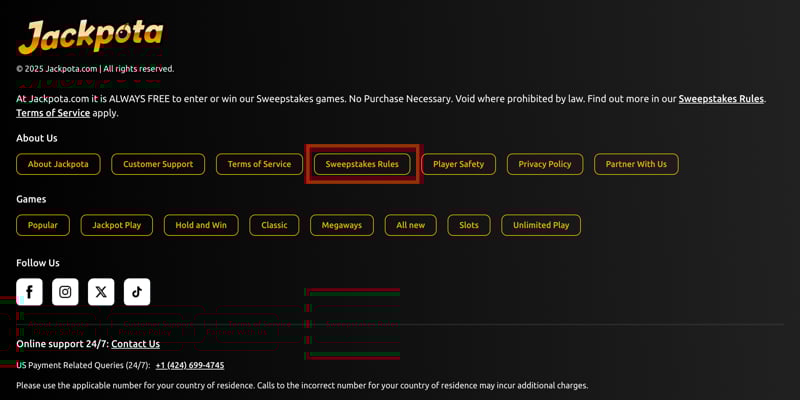Open Jackpota's TikTok page icon

(x=137, y=292)
